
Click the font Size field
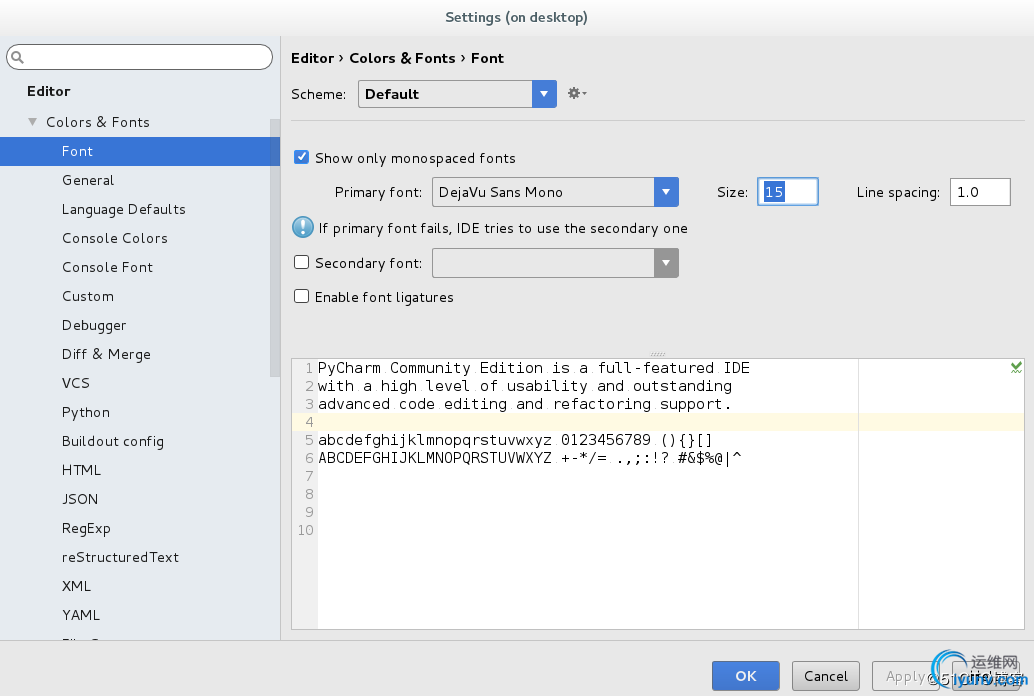(x=788, y=192)
